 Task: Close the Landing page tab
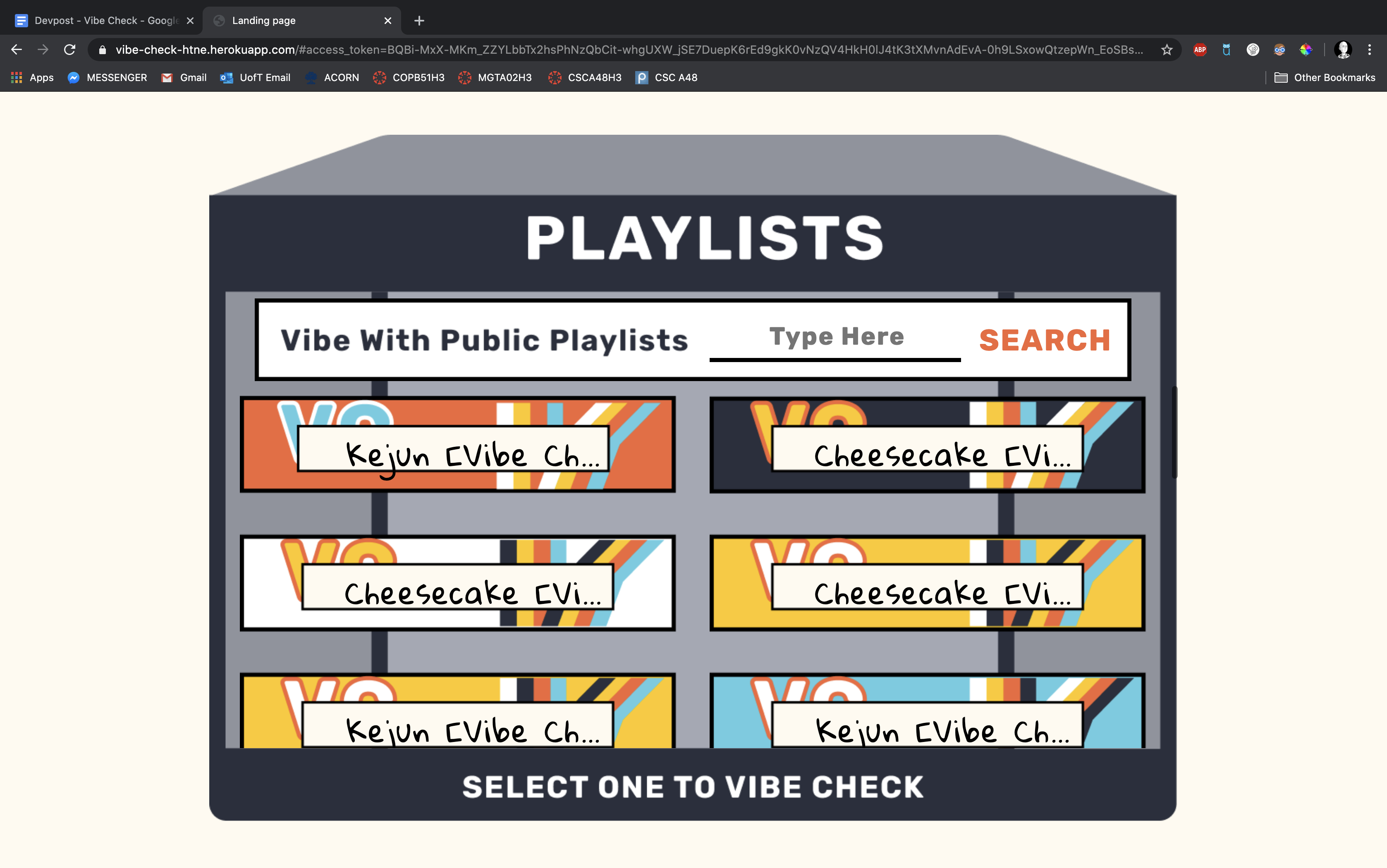click(x=387, y=21)
